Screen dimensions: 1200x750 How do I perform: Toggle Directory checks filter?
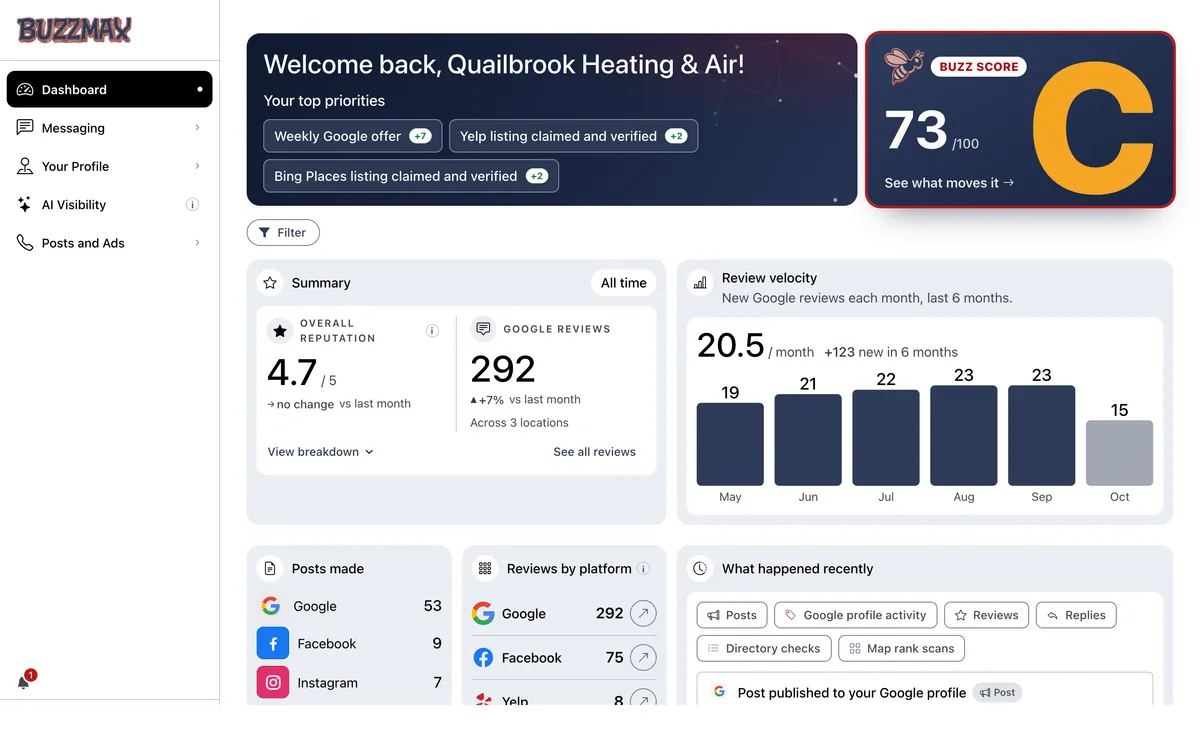pyautogui.click(x=763, y=648)
